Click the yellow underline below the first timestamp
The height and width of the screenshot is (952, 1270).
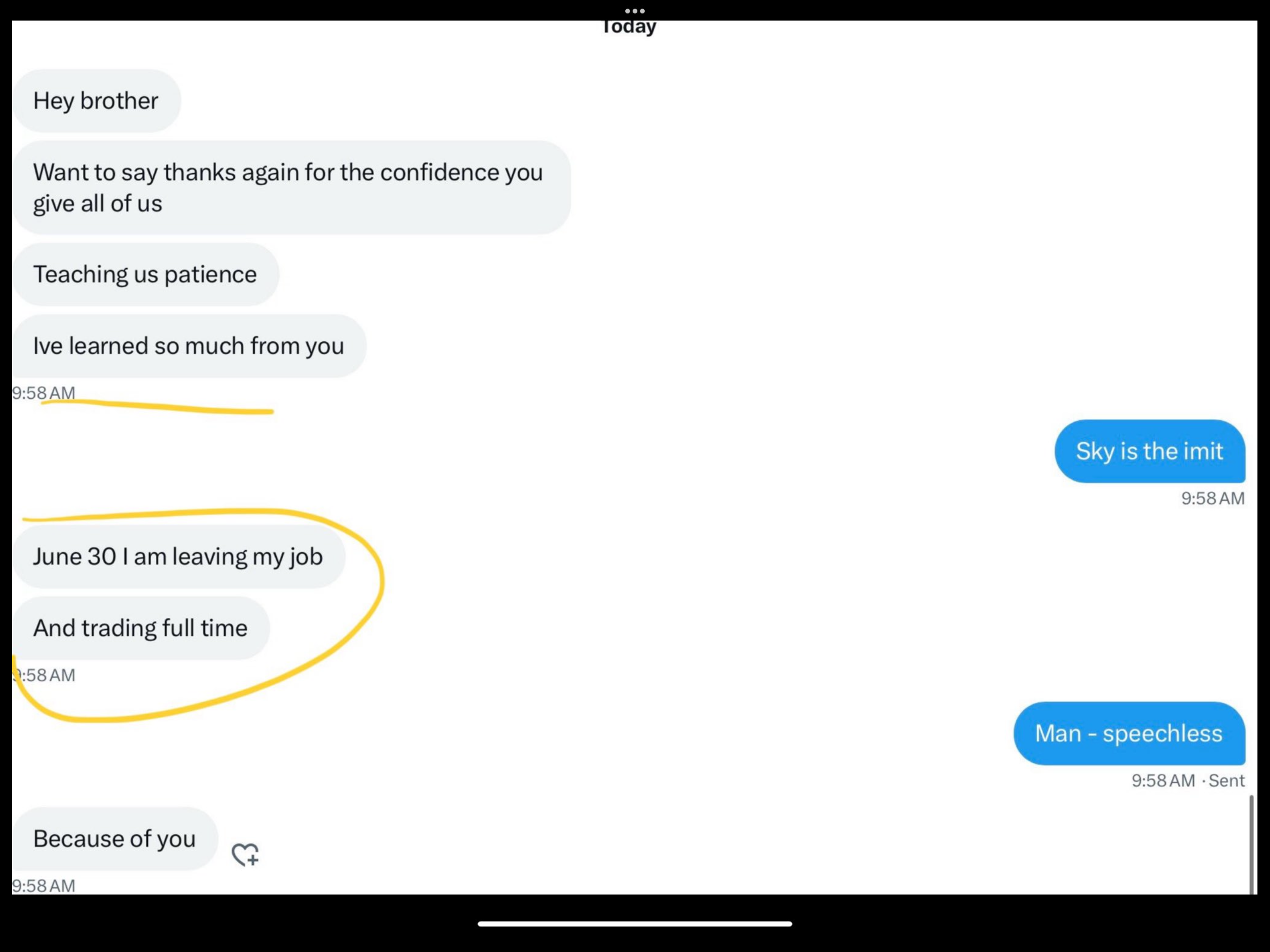point(158,407)
